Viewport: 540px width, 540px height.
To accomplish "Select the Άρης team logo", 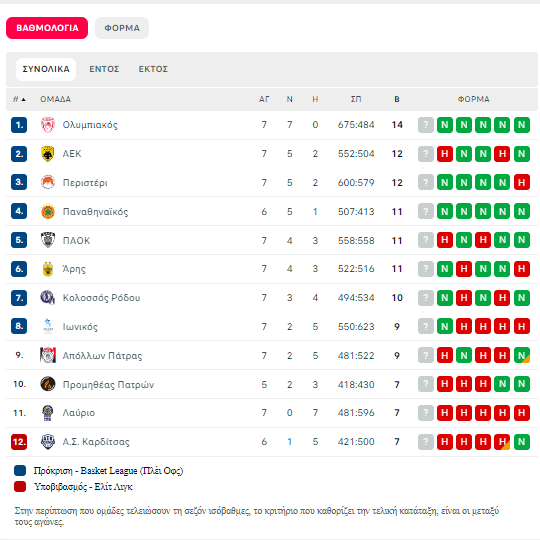I will pos(48,269).
